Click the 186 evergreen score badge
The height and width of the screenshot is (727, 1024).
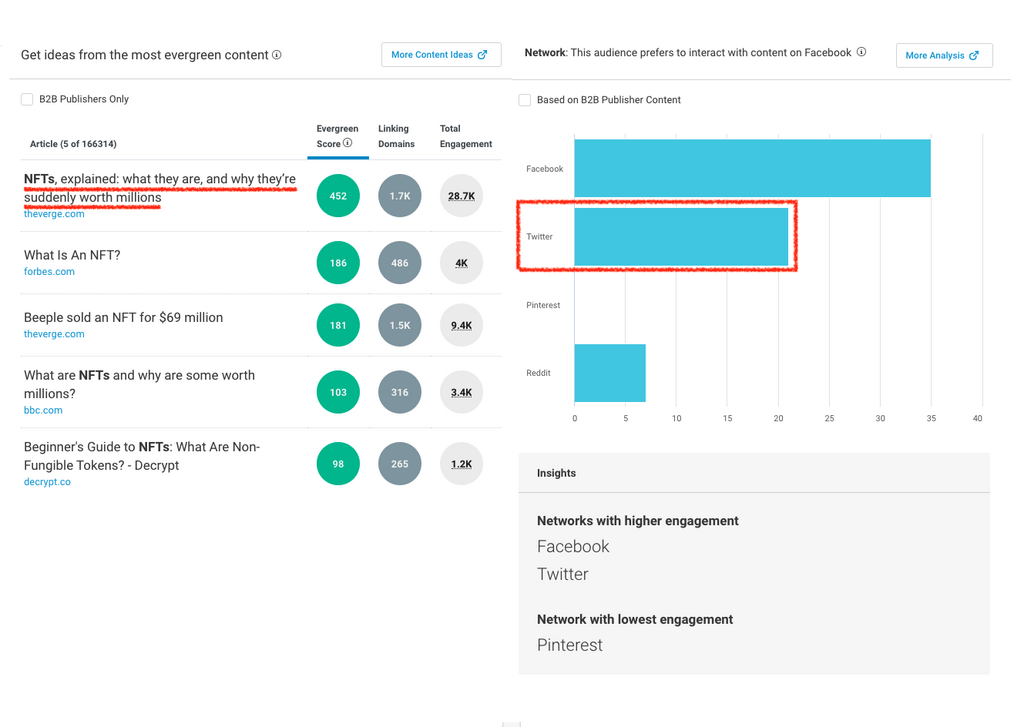338,263
